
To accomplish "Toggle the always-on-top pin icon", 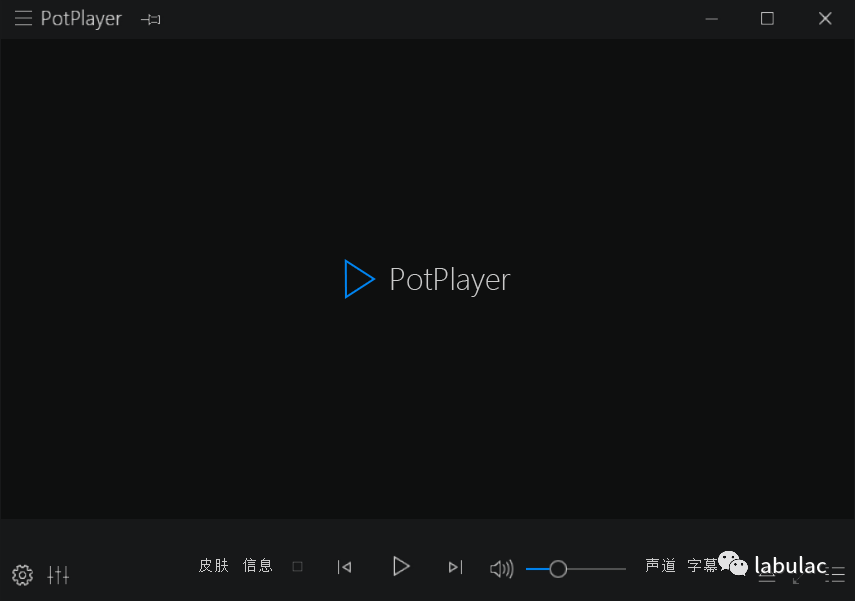I will pyautogui.click(x=151, y=20).
